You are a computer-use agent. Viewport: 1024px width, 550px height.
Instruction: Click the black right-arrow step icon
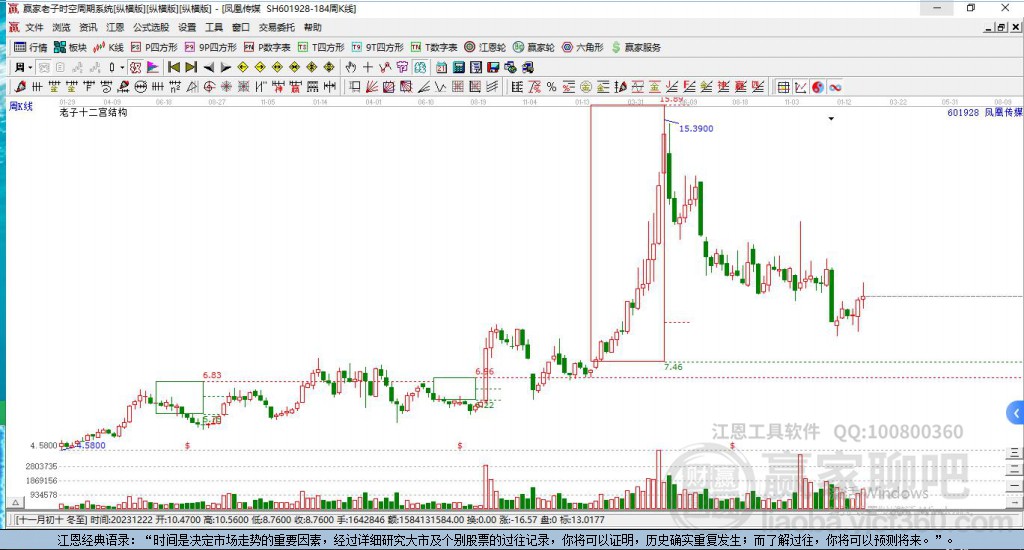(x=225, y=67)
